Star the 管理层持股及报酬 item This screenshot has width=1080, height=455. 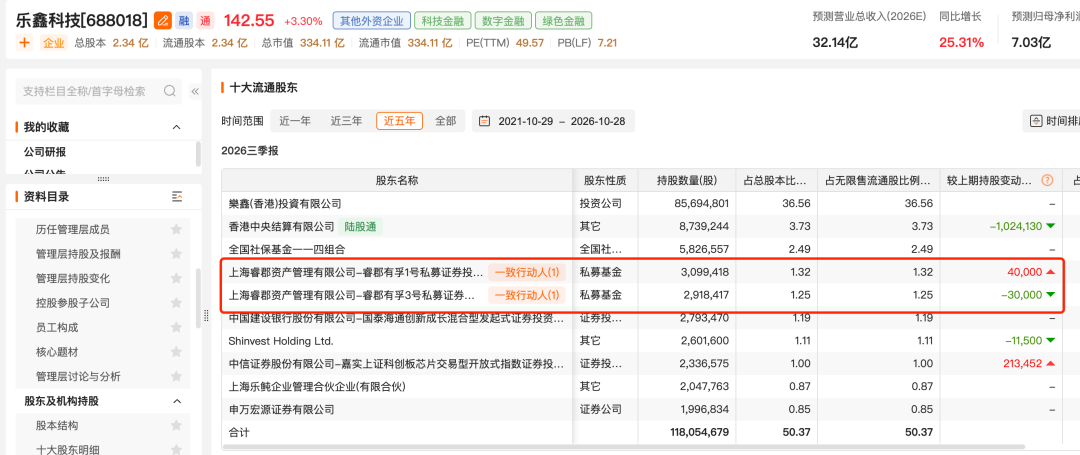pos(176,254)
